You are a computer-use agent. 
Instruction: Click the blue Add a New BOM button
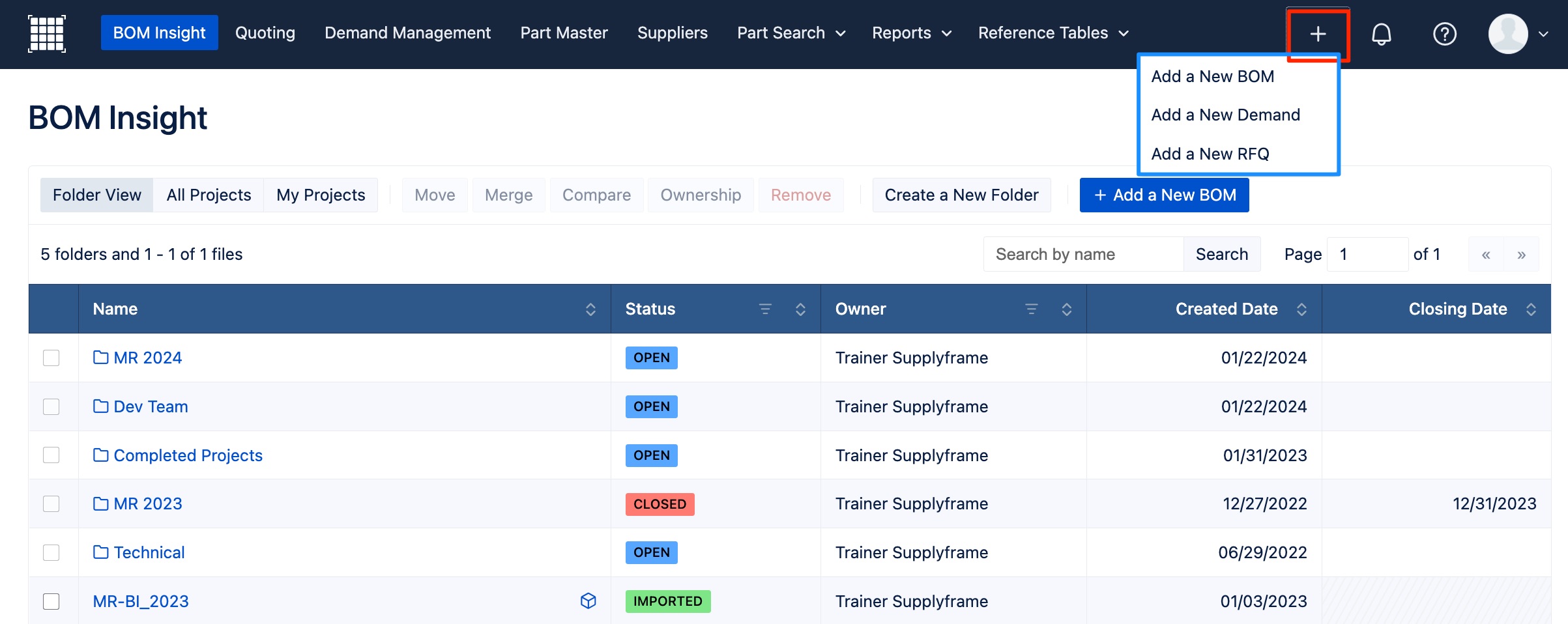point(1164,195)
